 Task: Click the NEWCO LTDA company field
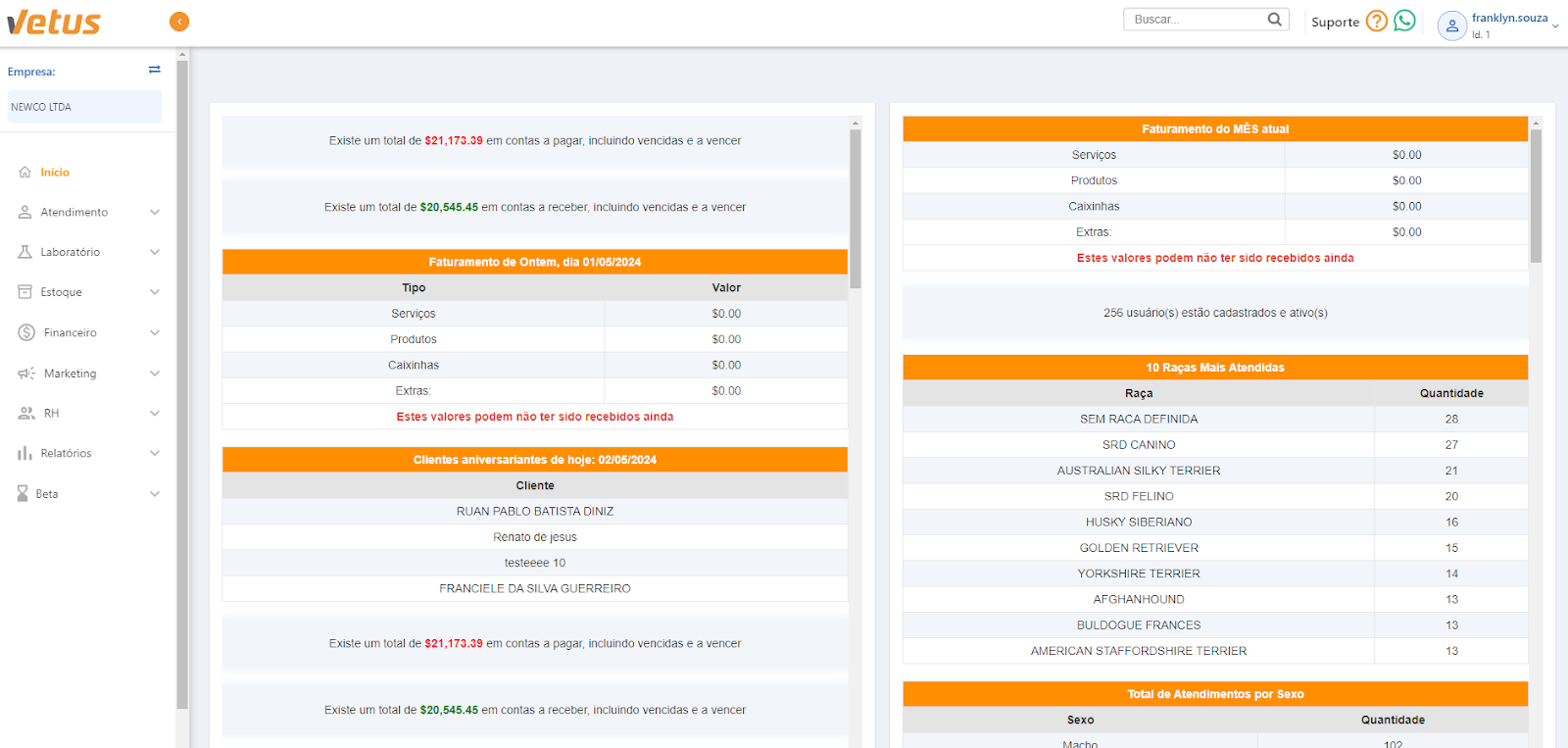pos(84,107)
